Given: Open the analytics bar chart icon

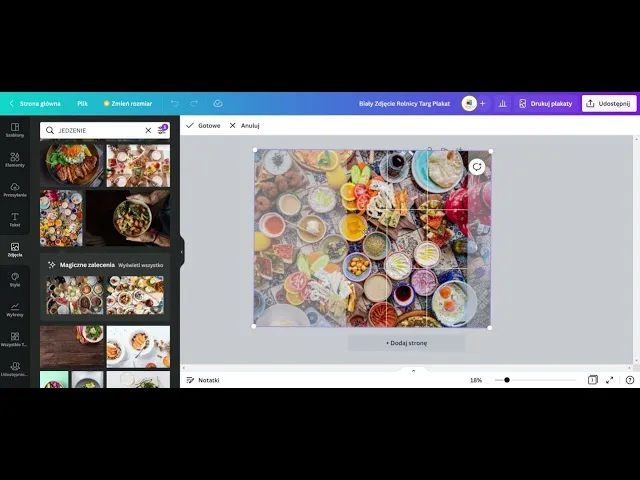Looking at the screenshot, I should (x=502, y=104).
